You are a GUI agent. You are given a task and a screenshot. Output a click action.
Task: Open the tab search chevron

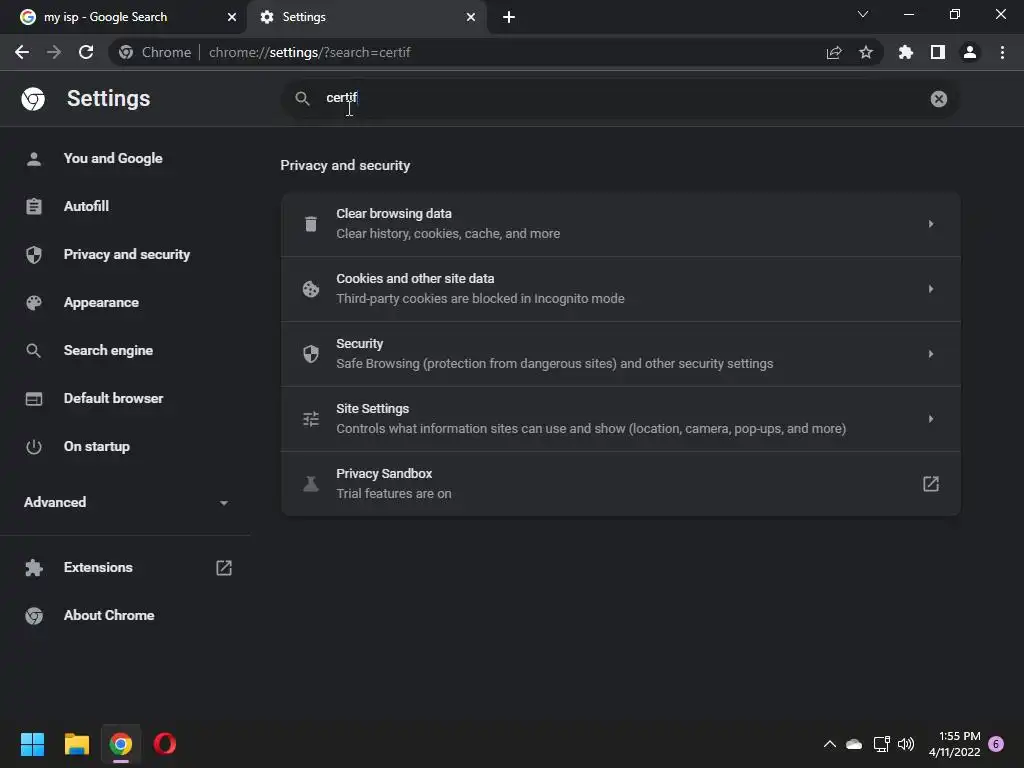(863, 14)
